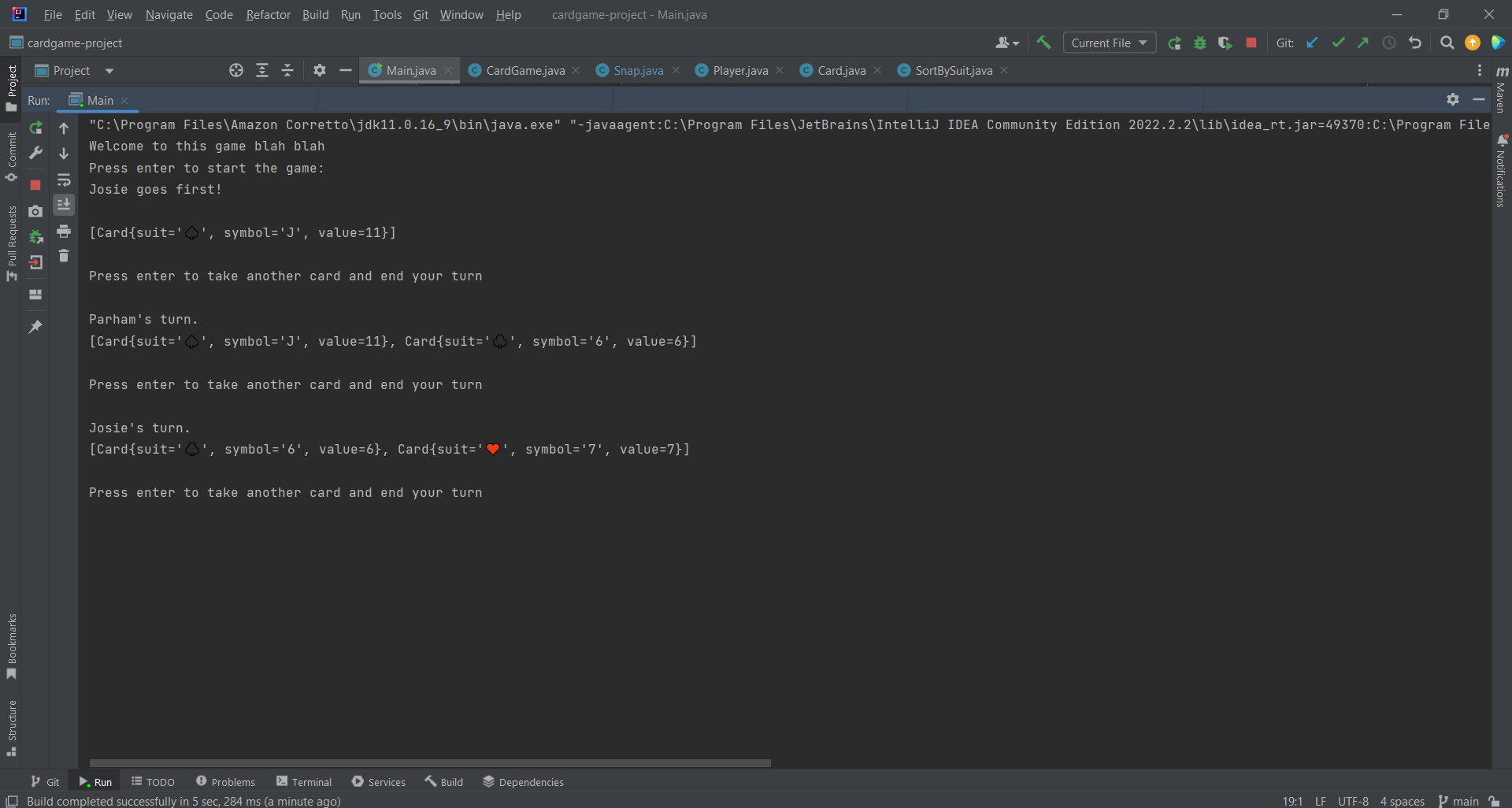Click the Rerun Main icon in Run panel
This screenshot has width=1512, height=808.
point(35,128)
